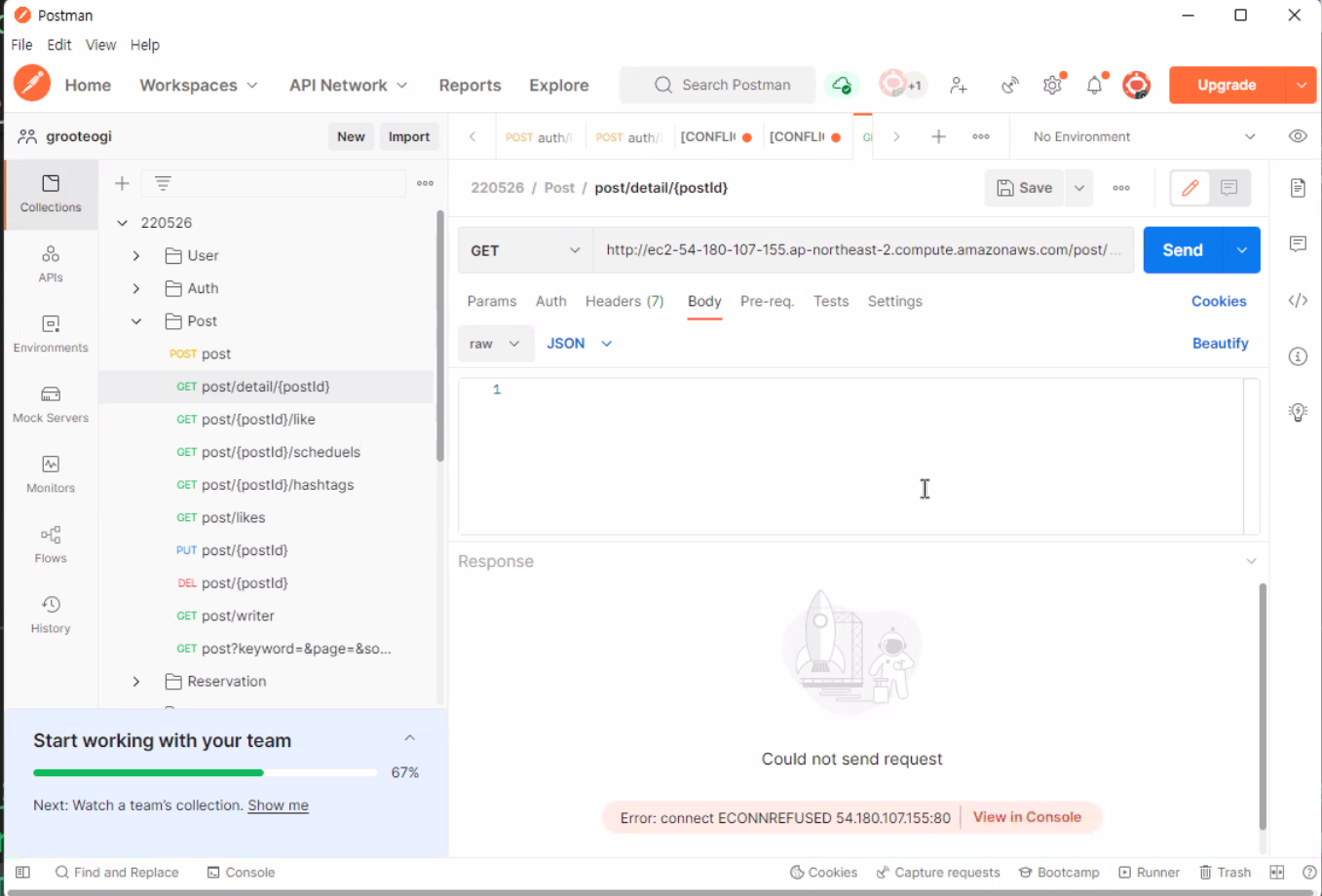Expand the Auth folder
The height and width of the screenshot is (896, 1322).
[136, 288]
